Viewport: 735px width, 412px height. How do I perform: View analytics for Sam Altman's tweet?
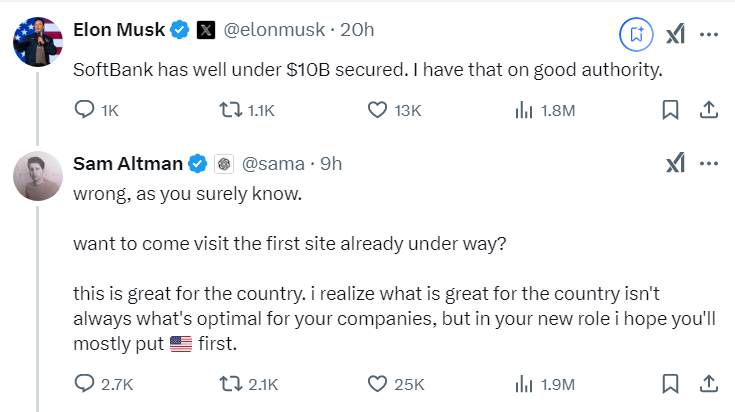click(523, 383)
